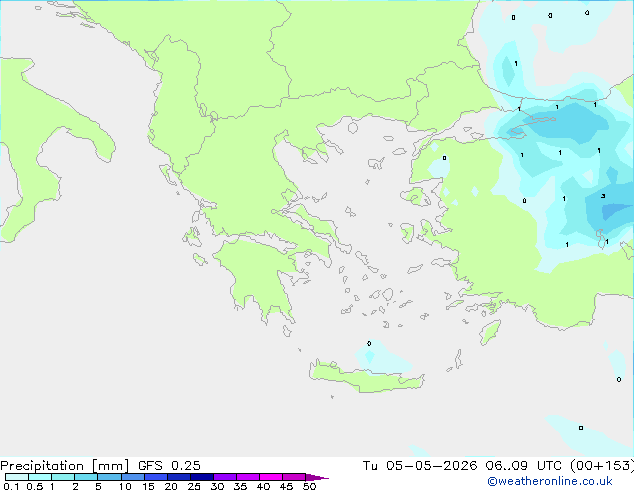Click the 'GFS 0.25' model label
The height and width of the screenshot is (490, 634).
[169, 466]
